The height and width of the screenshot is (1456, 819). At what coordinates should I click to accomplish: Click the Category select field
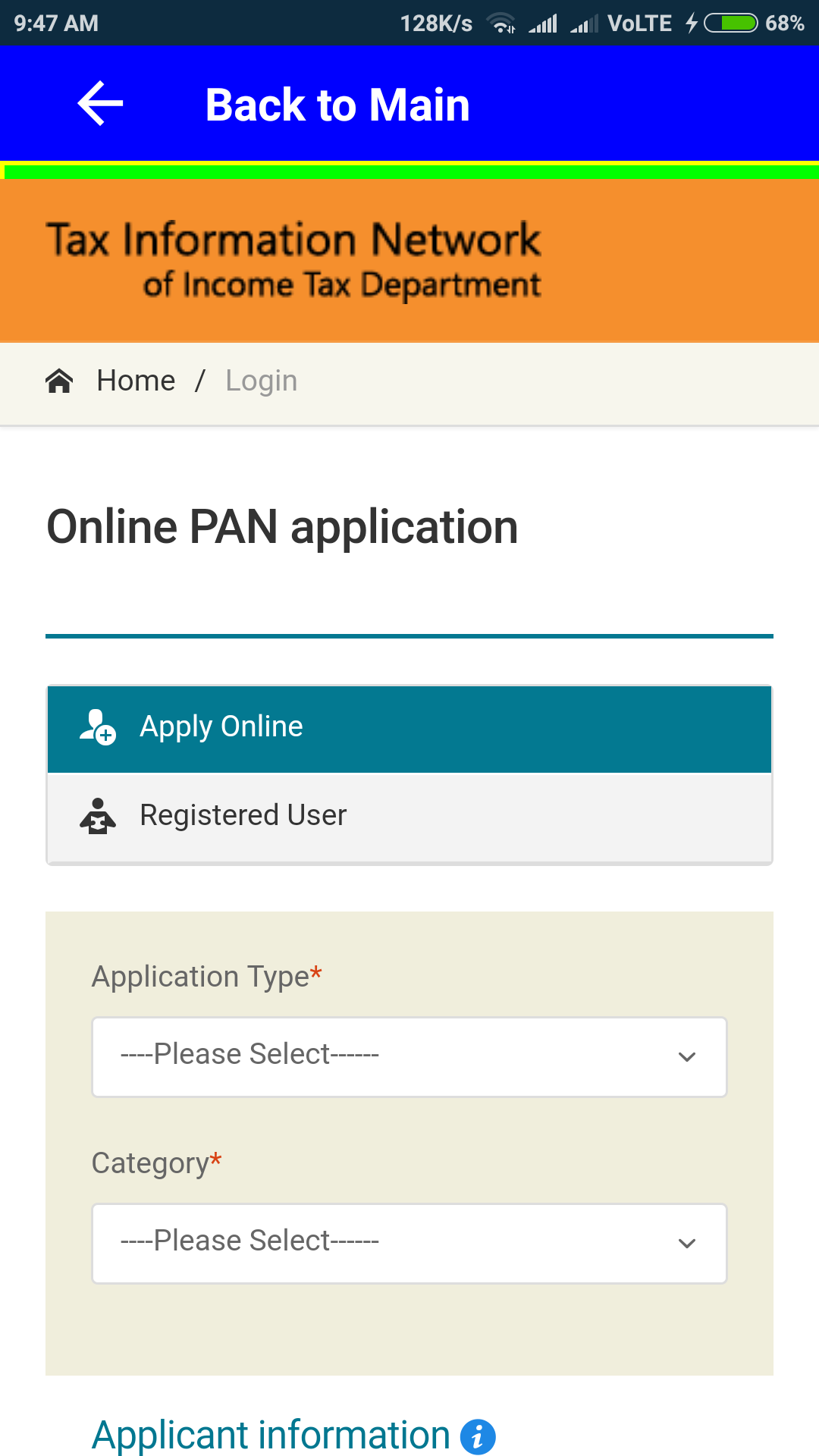(409, 1242)
